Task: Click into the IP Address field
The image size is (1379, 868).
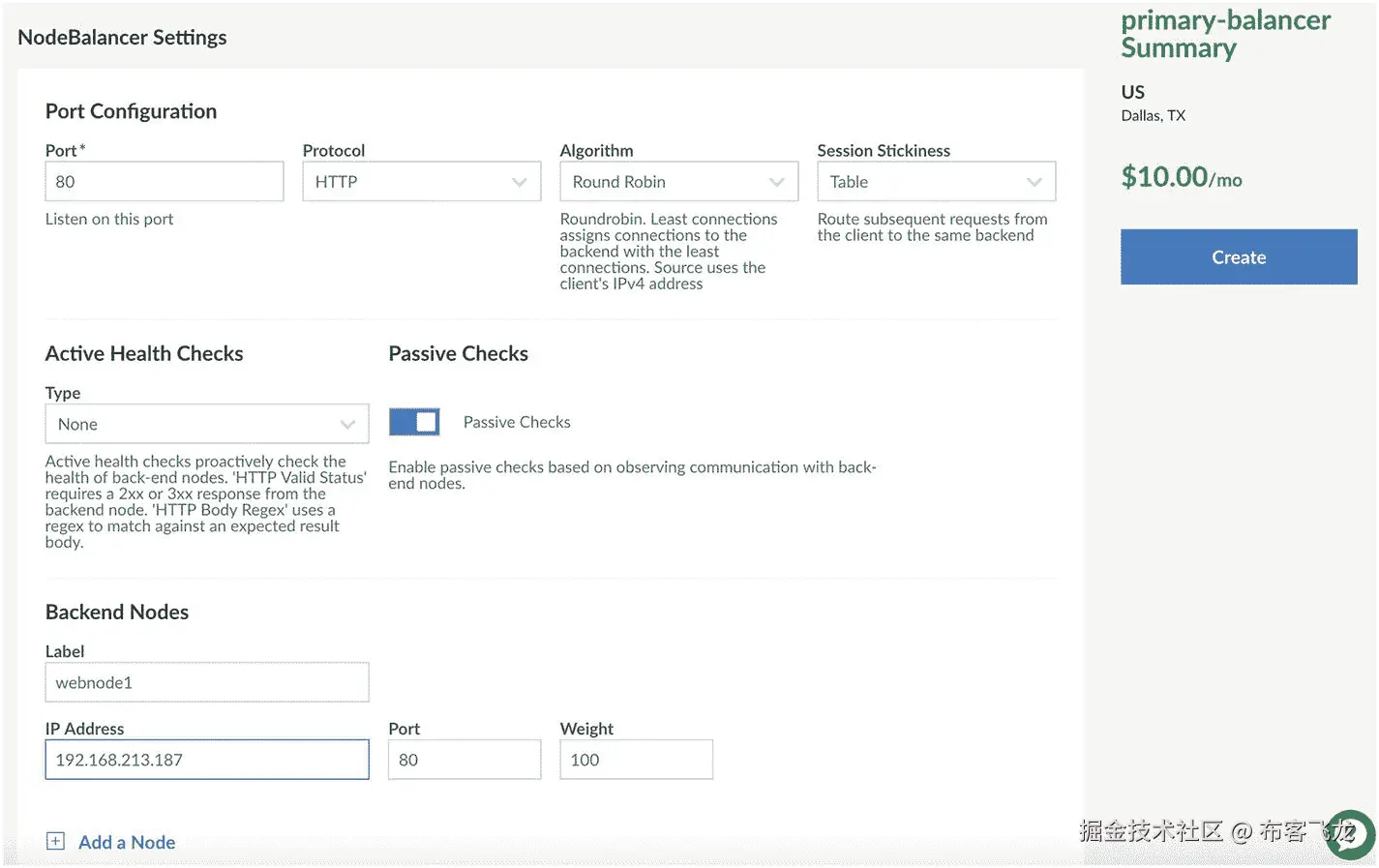Action: 206,760
